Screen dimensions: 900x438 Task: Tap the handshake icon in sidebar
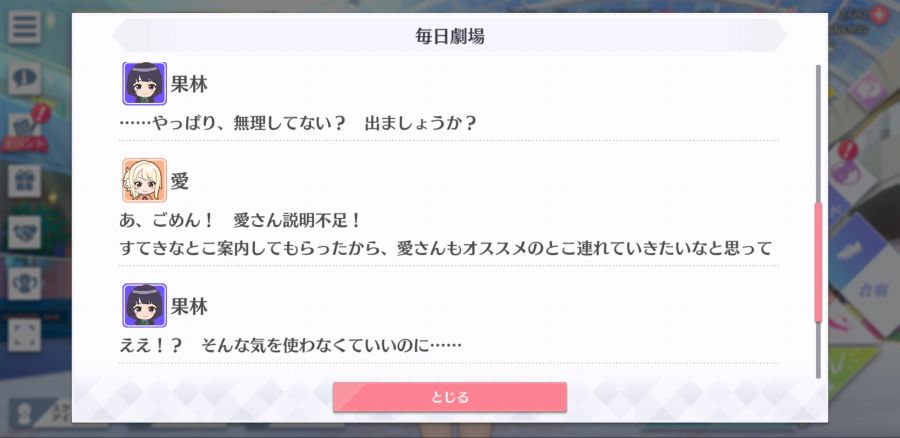point(24,232)
